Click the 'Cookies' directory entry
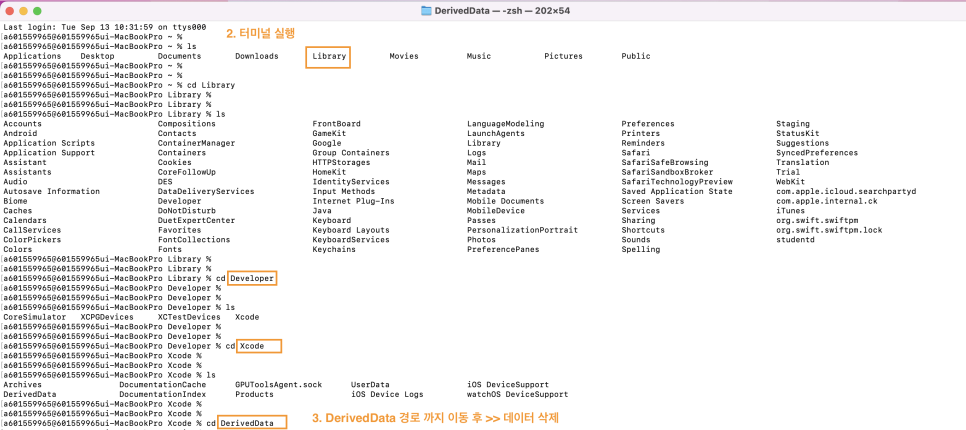 [174, 162]
